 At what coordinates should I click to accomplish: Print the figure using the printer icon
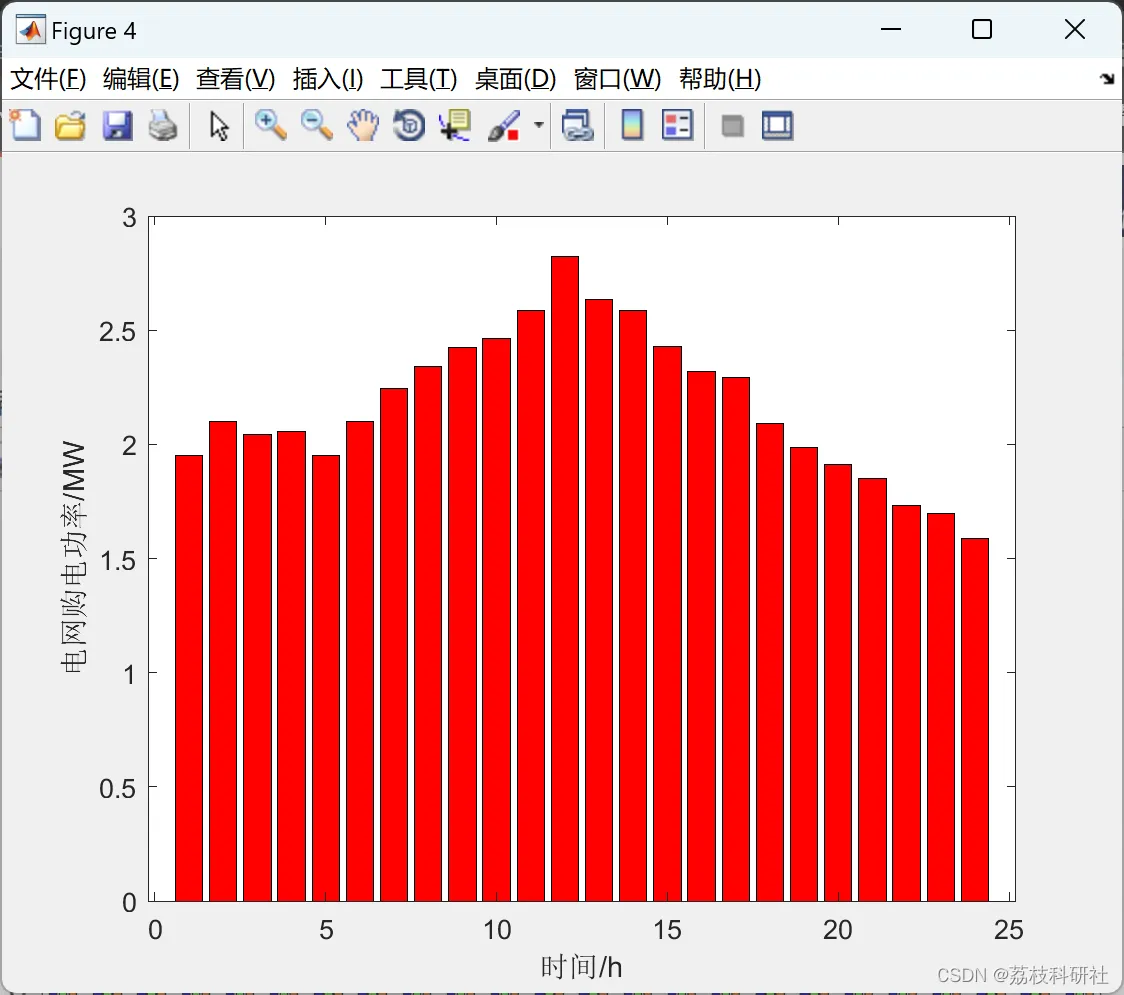pos(163,125)
